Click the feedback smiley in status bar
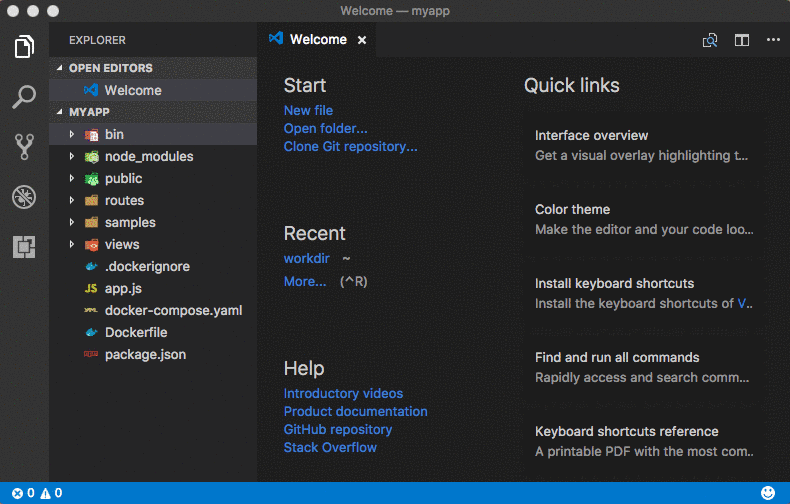790x504 pixels. tap(768, 493)
